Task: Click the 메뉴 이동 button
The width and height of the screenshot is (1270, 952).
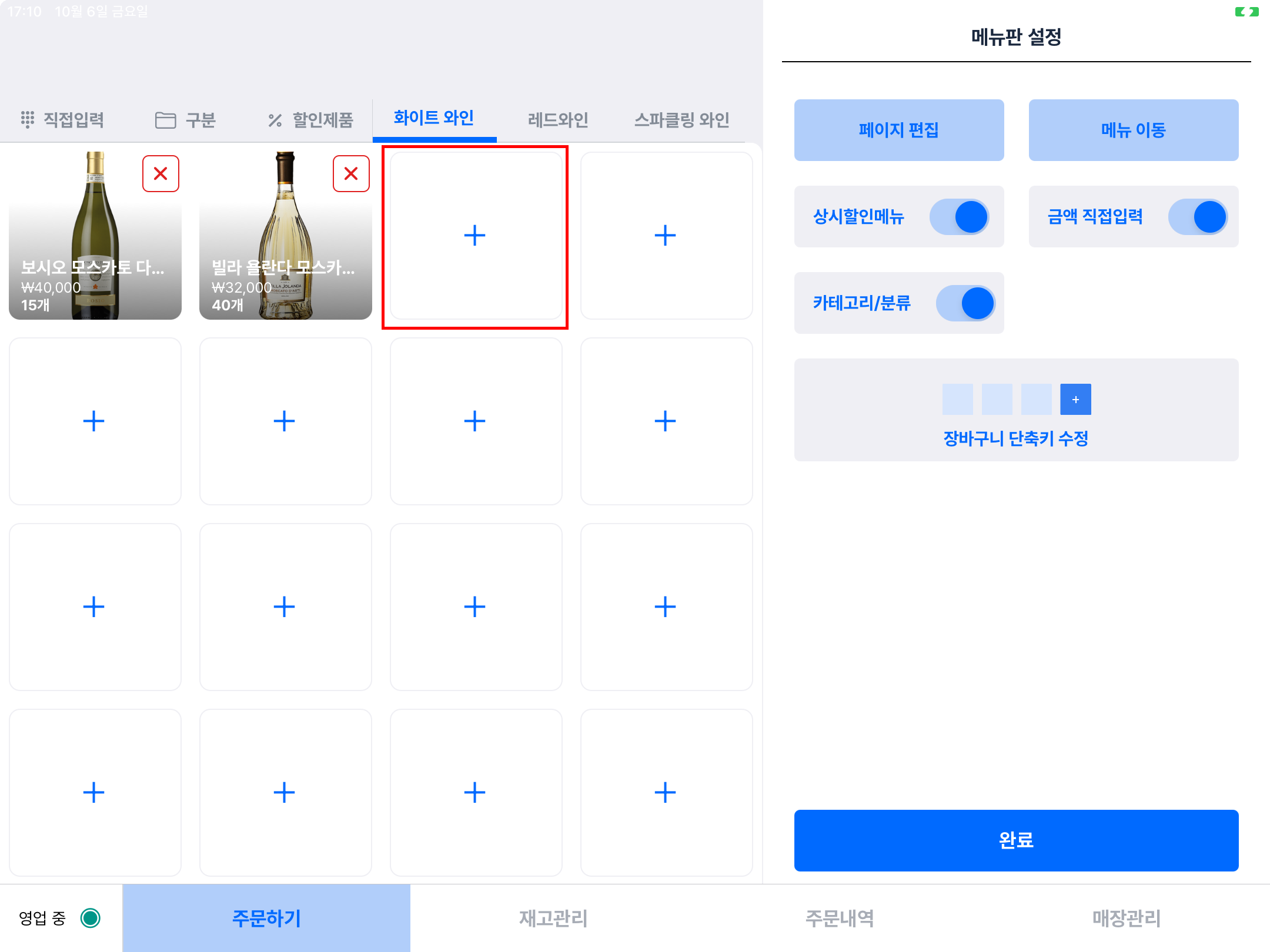Action: (1133, 130)
